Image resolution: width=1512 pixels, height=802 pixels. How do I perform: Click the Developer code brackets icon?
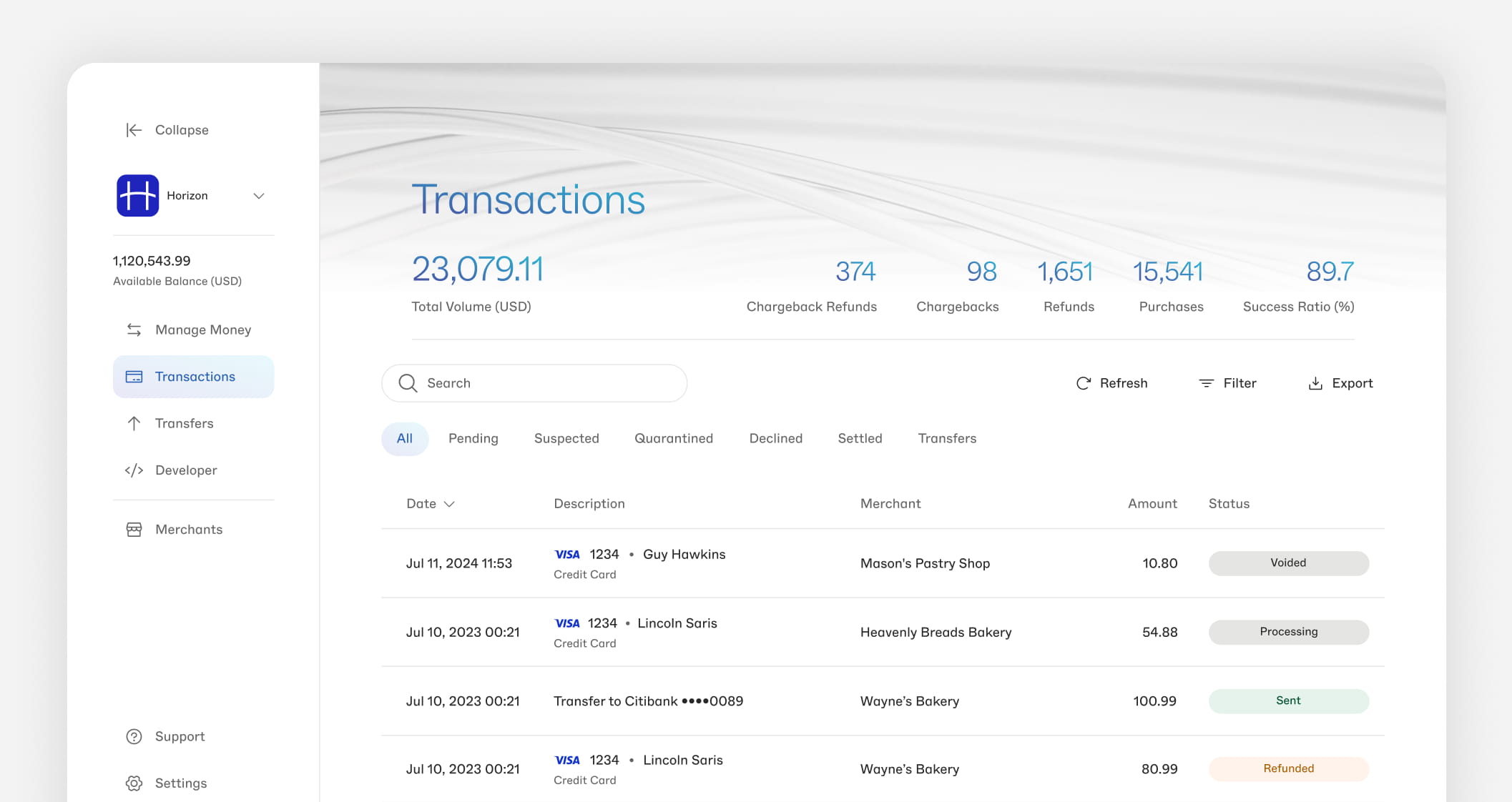tap(134, 470)
